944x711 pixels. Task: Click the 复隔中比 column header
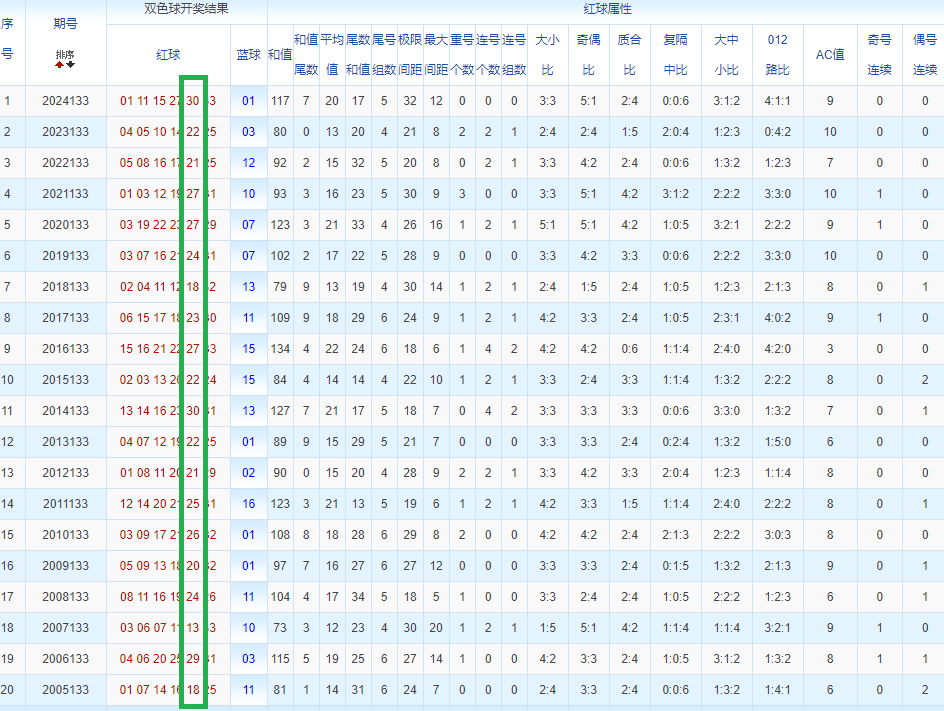tap(675, 55)
